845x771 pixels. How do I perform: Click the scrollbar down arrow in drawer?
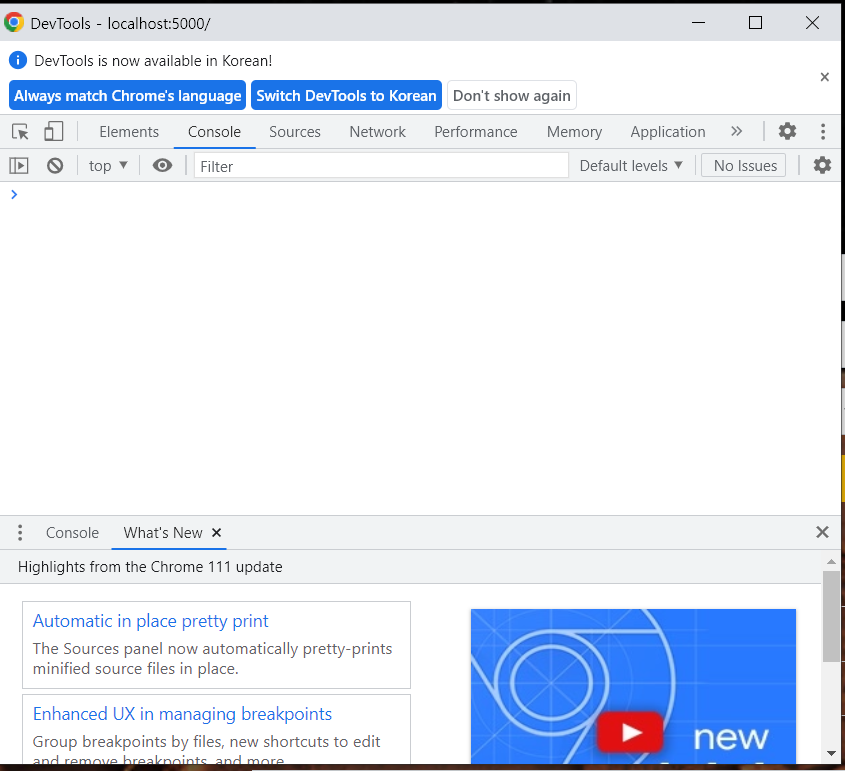coord(831,753)
